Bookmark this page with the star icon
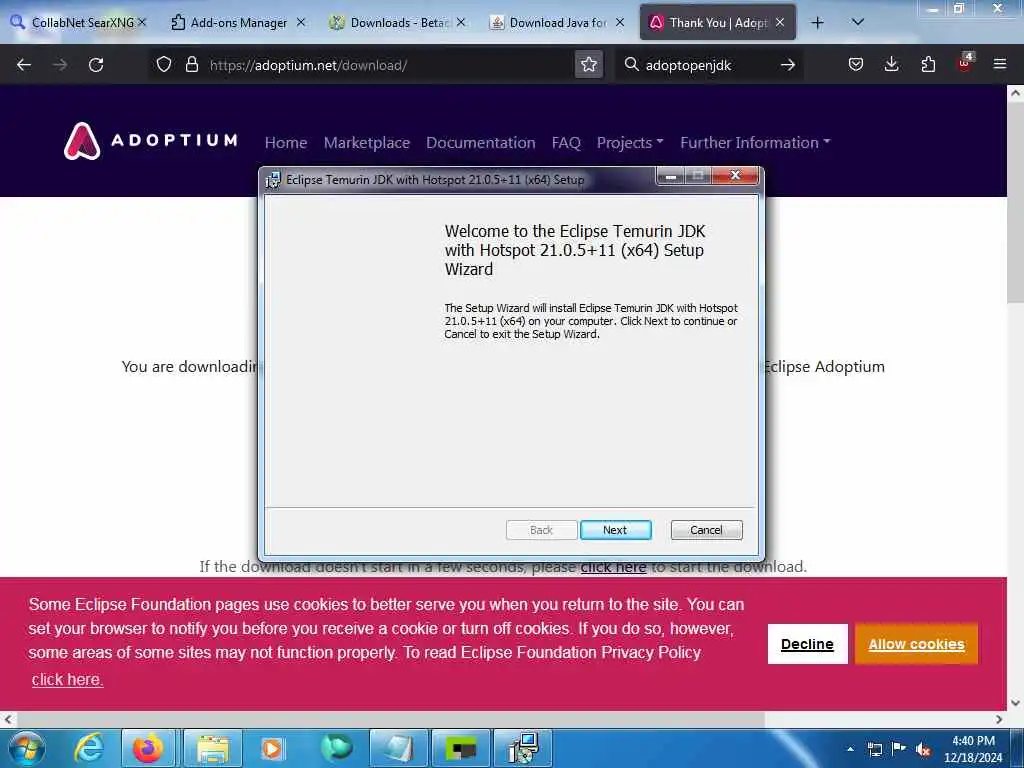This screenshot has width=1024, height=768. tap(588, 65)
